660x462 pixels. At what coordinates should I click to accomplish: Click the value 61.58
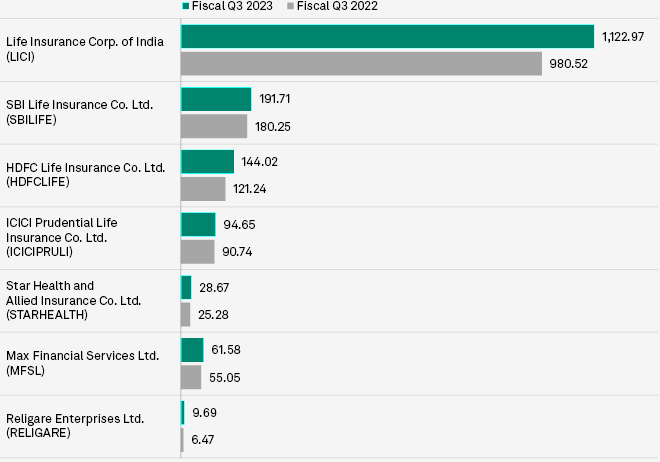click(x=226, y=350)
